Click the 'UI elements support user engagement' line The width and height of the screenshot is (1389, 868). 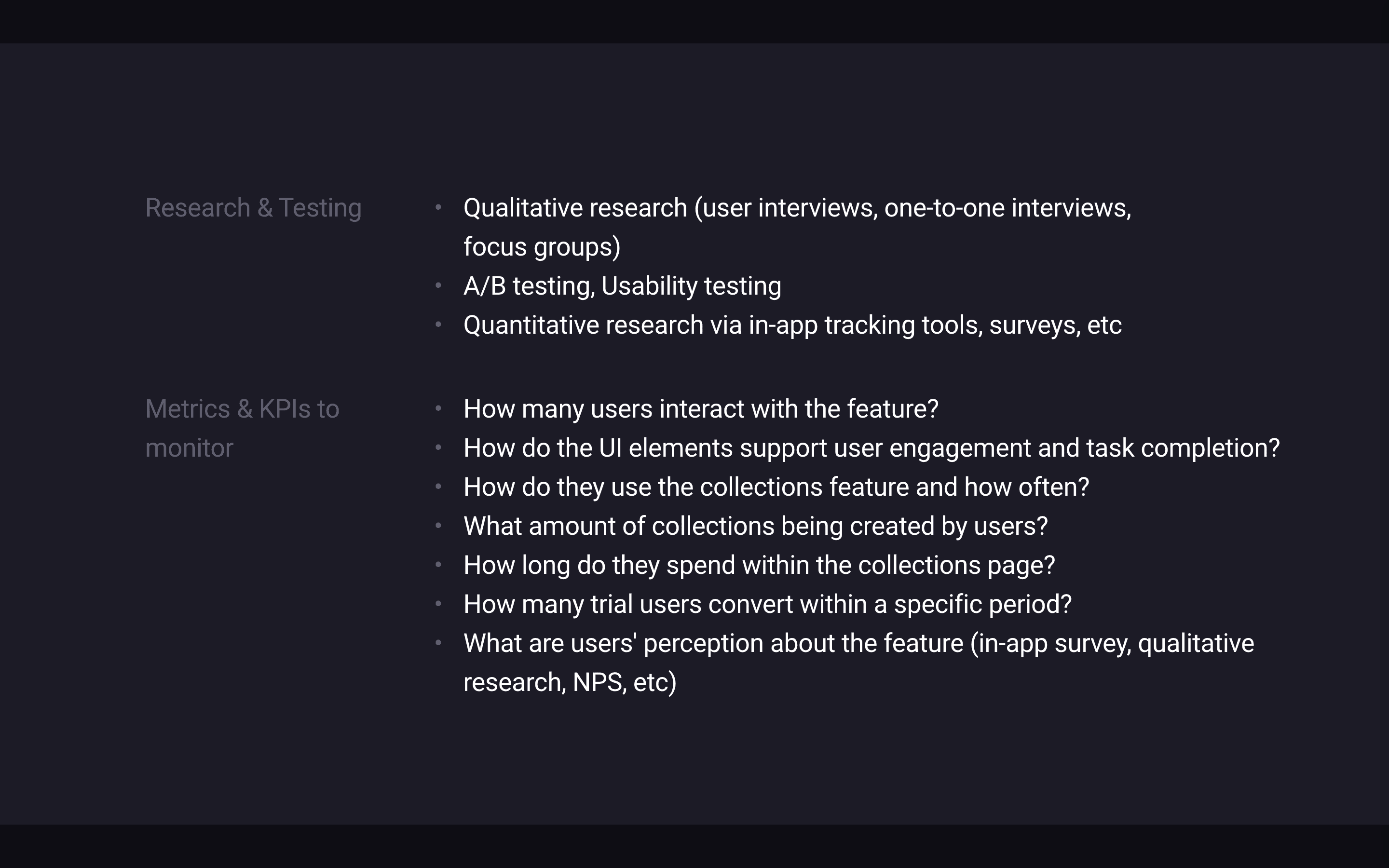[871, 448]
